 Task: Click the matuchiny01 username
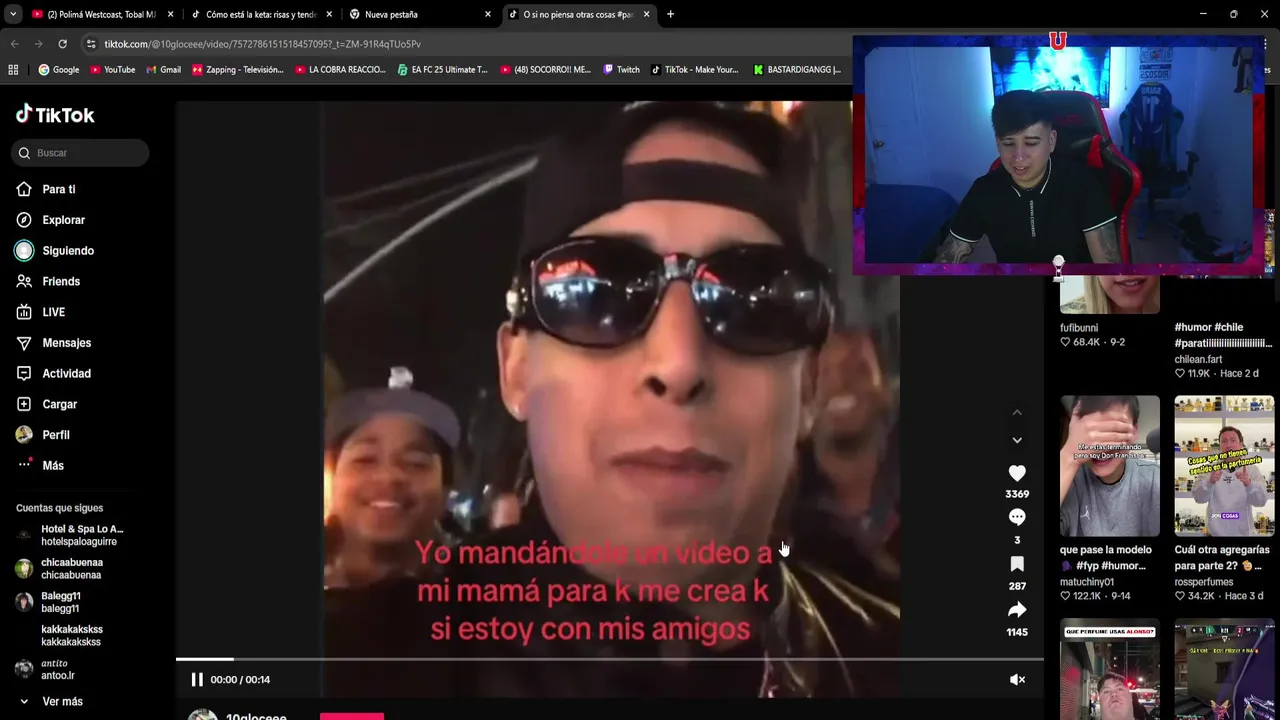(1087, 582)
